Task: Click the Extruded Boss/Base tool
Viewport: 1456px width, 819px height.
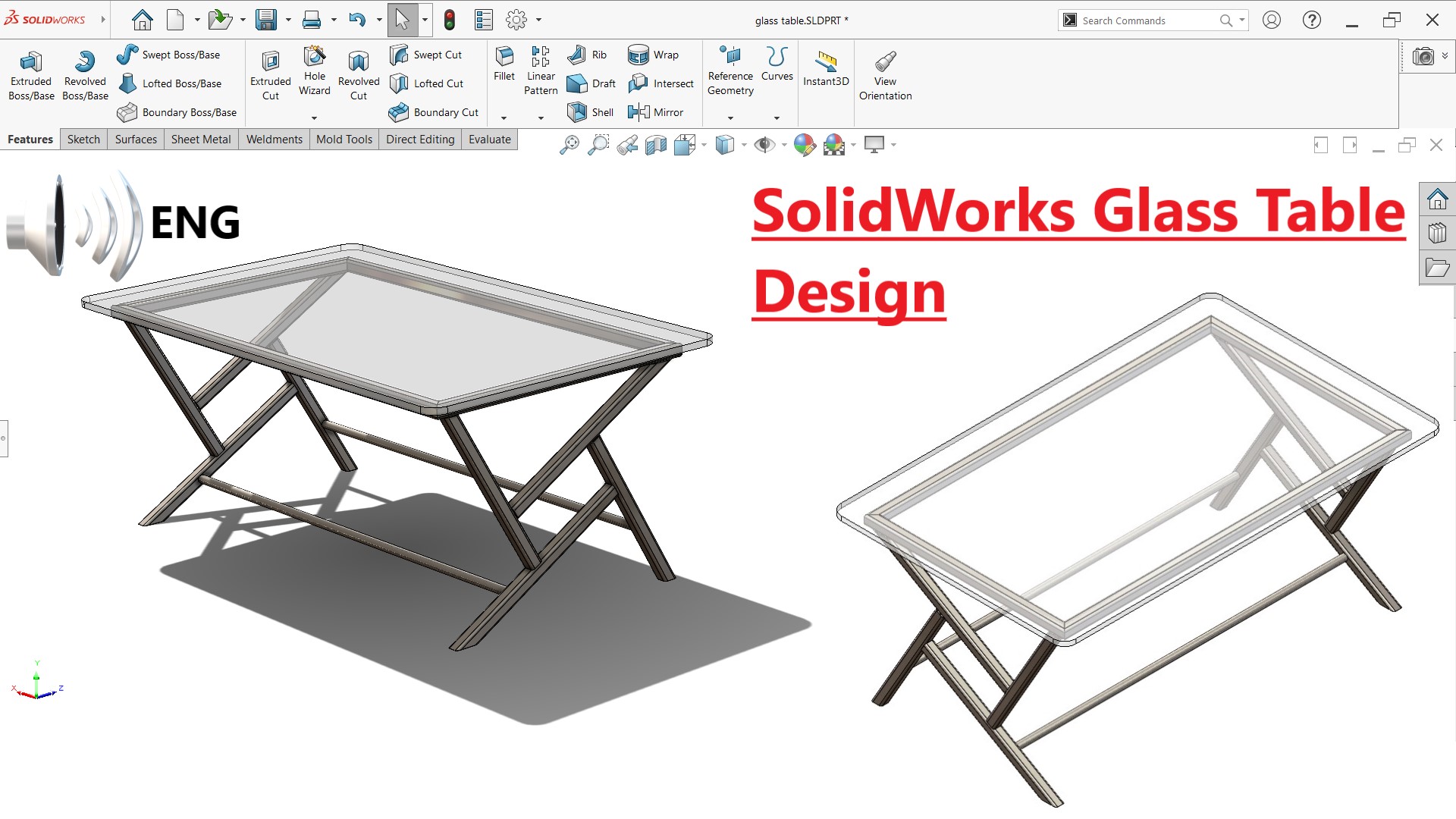Action: (31, 75)
